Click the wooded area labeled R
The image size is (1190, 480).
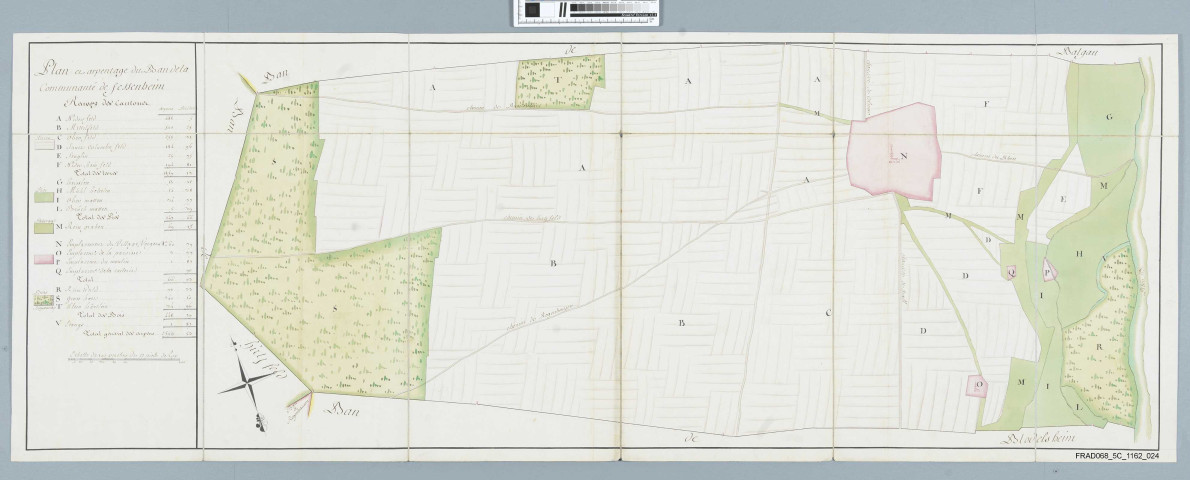point(1098,347)
